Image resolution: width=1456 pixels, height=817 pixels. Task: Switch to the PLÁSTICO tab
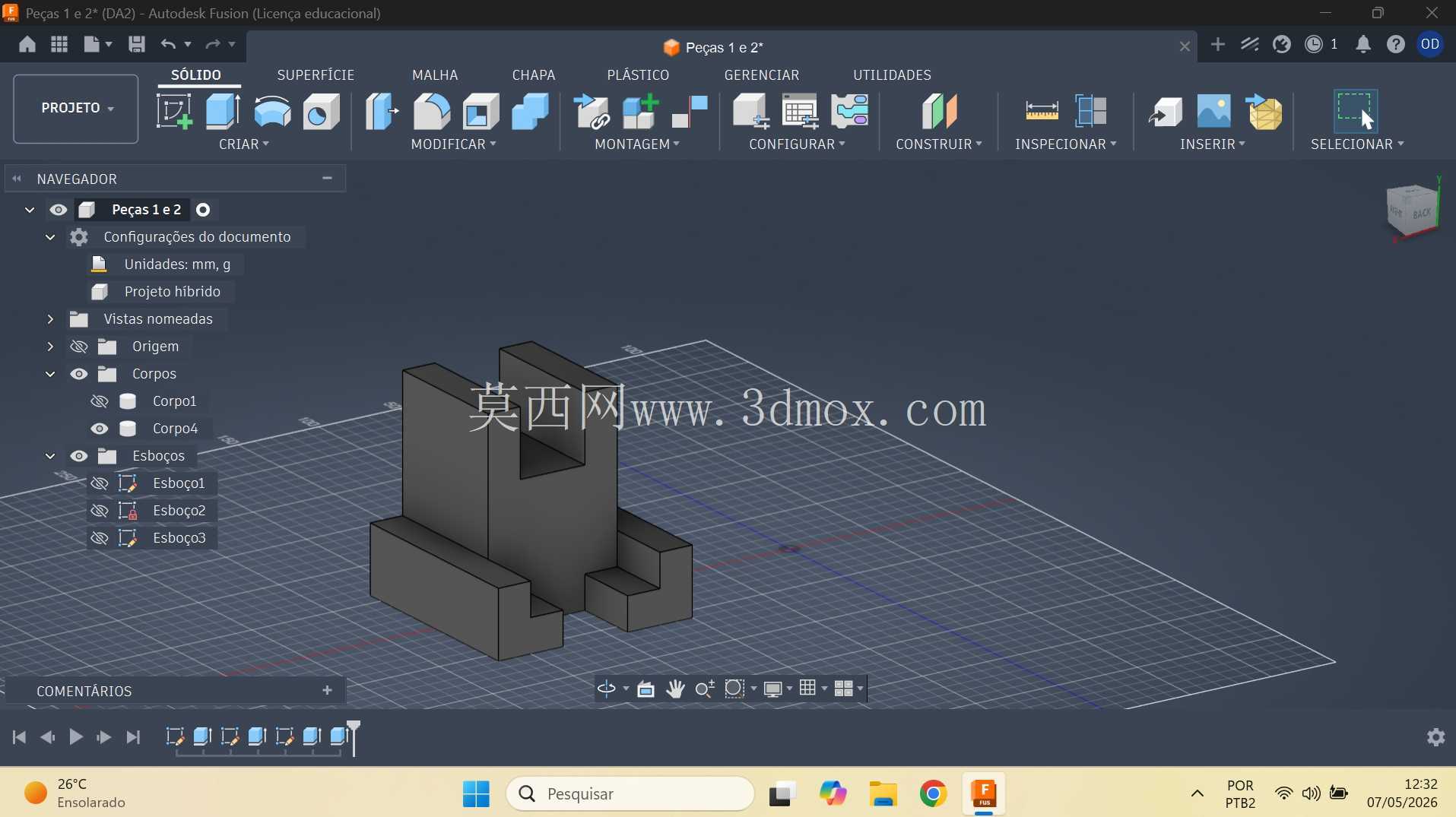[638, 75]
